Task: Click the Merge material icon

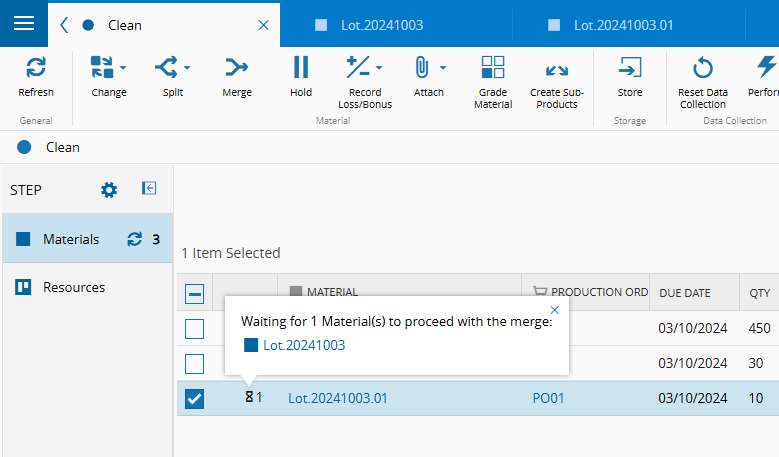Action: (x=236, y=68)
